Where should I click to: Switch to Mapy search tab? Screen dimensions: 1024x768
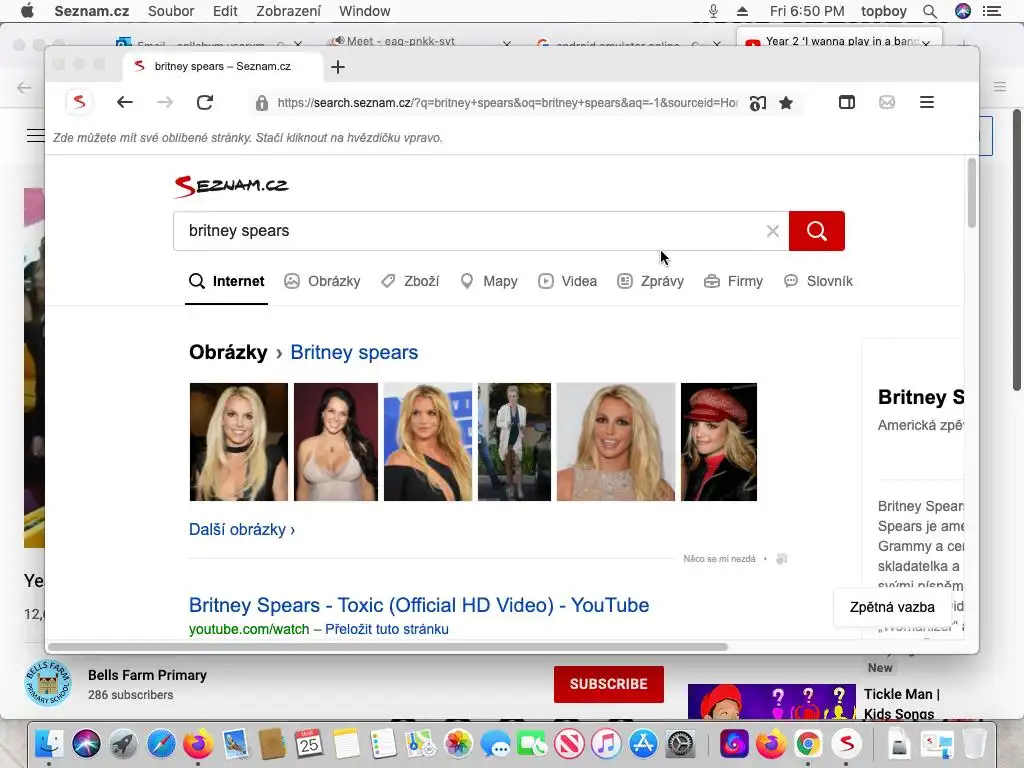(488, 281)
